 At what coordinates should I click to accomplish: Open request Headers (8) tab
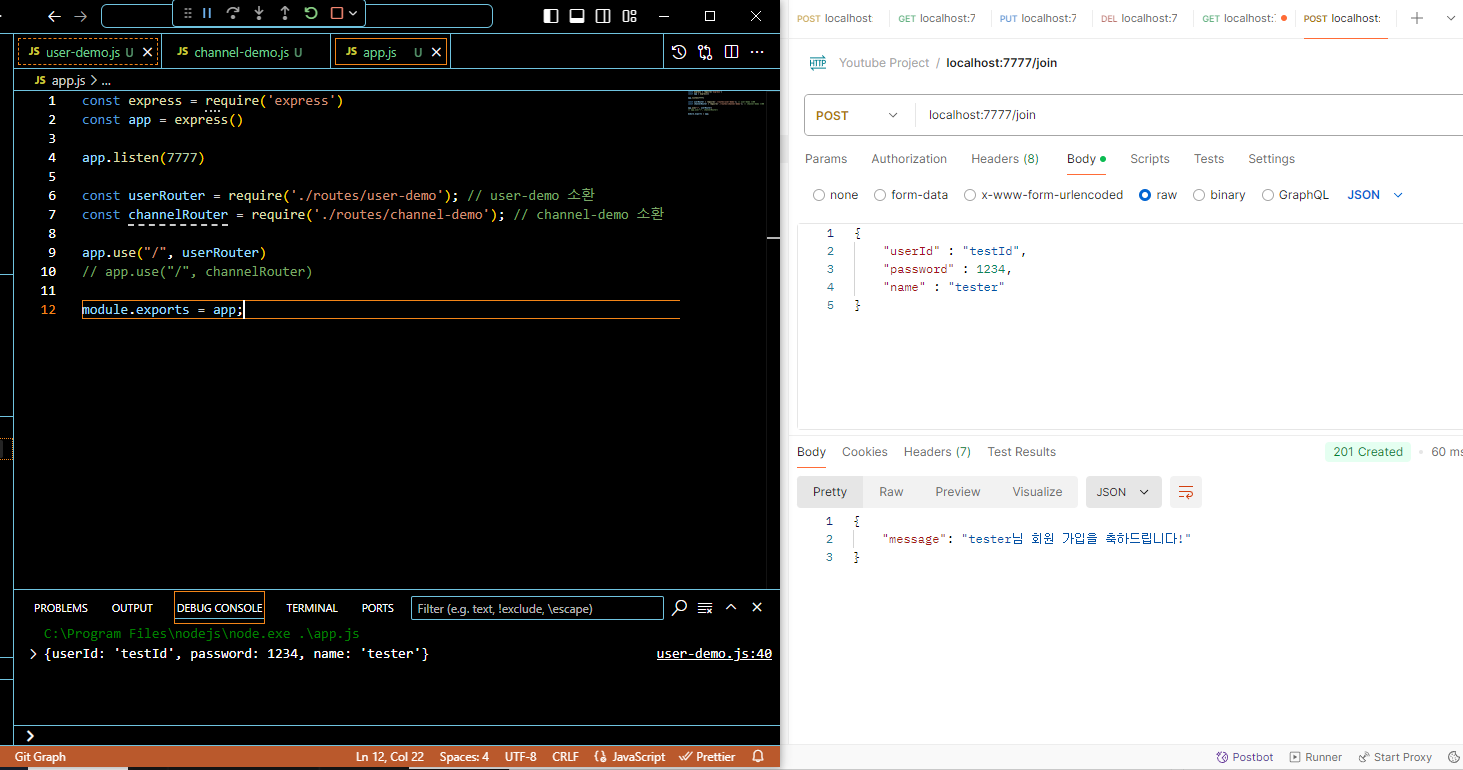tap(1005, 159)
